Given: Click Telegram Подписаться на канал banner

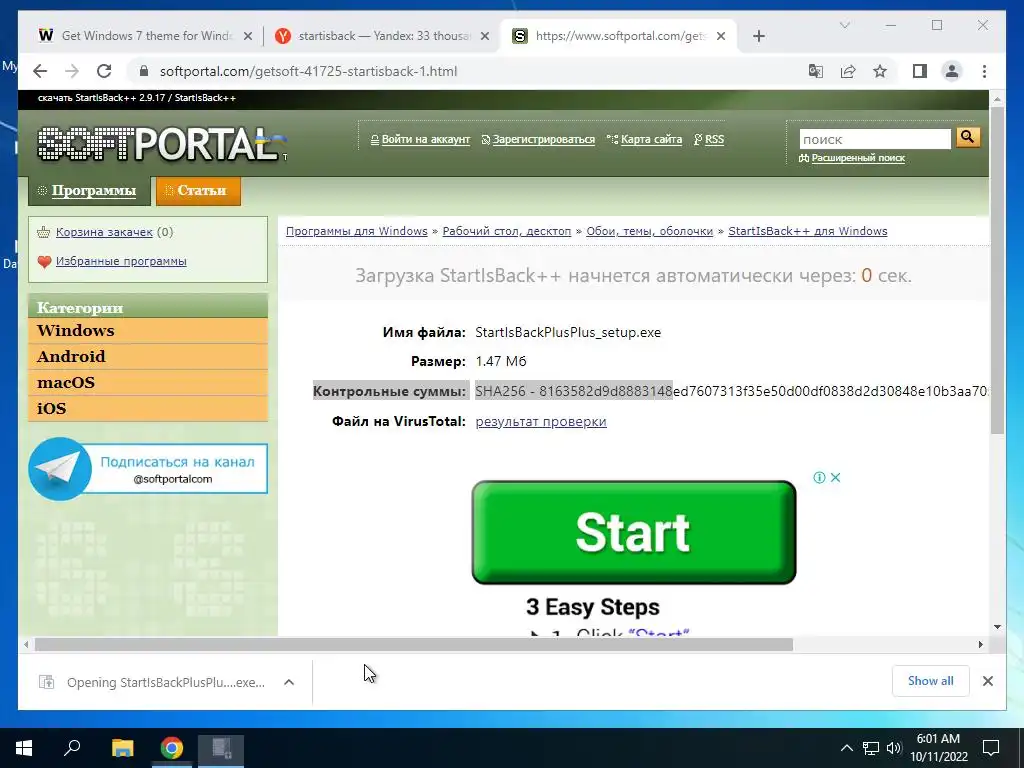Looking at the screenshot, I should [x=148, y=469].
